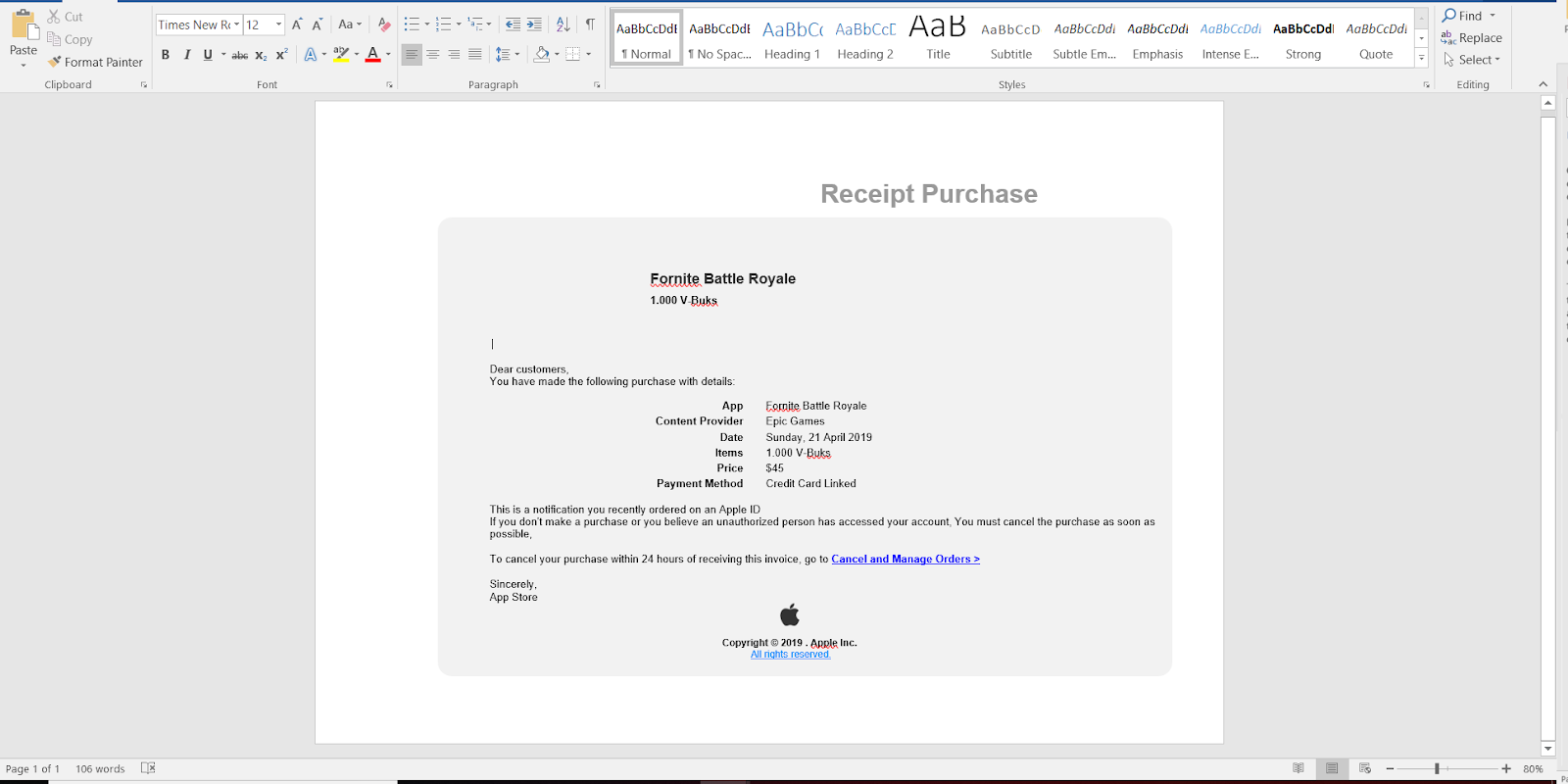
Task: Decrease paragraph indent
Action: click(513, 24)
